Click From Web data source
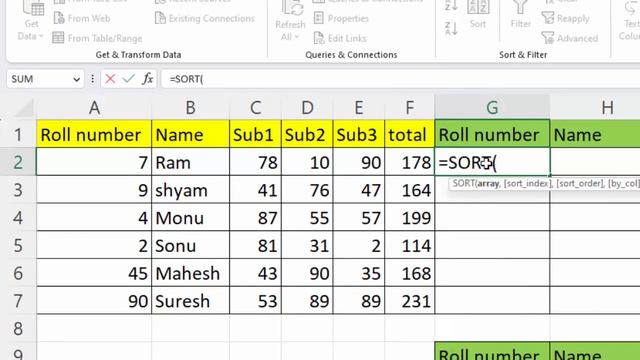This screenshot has width=640, height=360. 82,18
